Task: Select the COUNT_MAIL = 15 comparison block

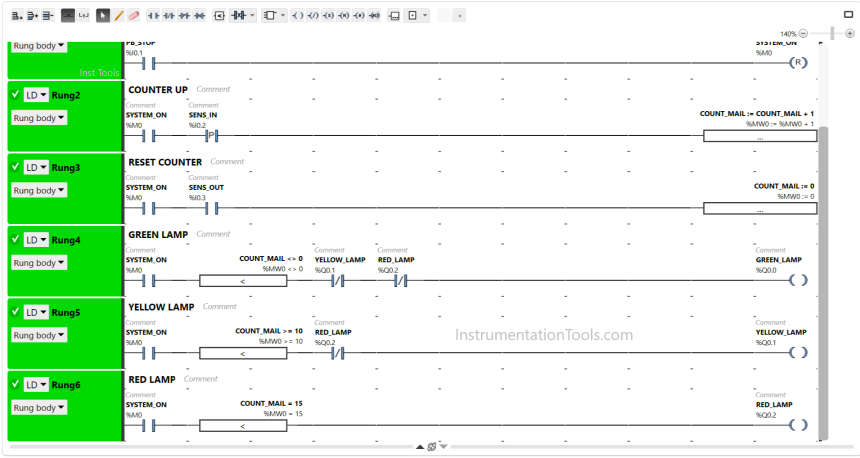Action: tap(243, 426)
